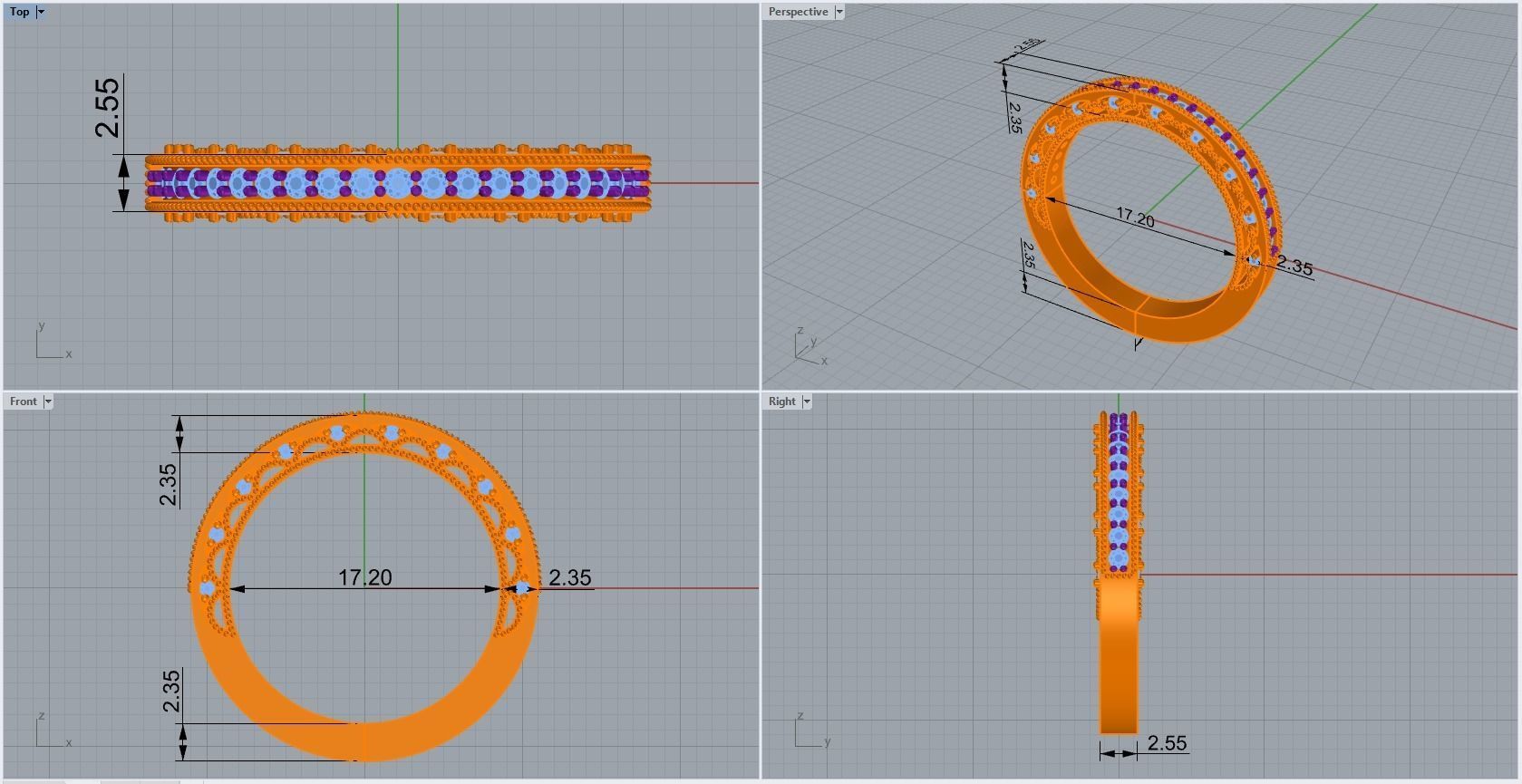This screenshot has height=784, width=1522.
Task: Click the Front viewport title label
Action: pos(24,402)
